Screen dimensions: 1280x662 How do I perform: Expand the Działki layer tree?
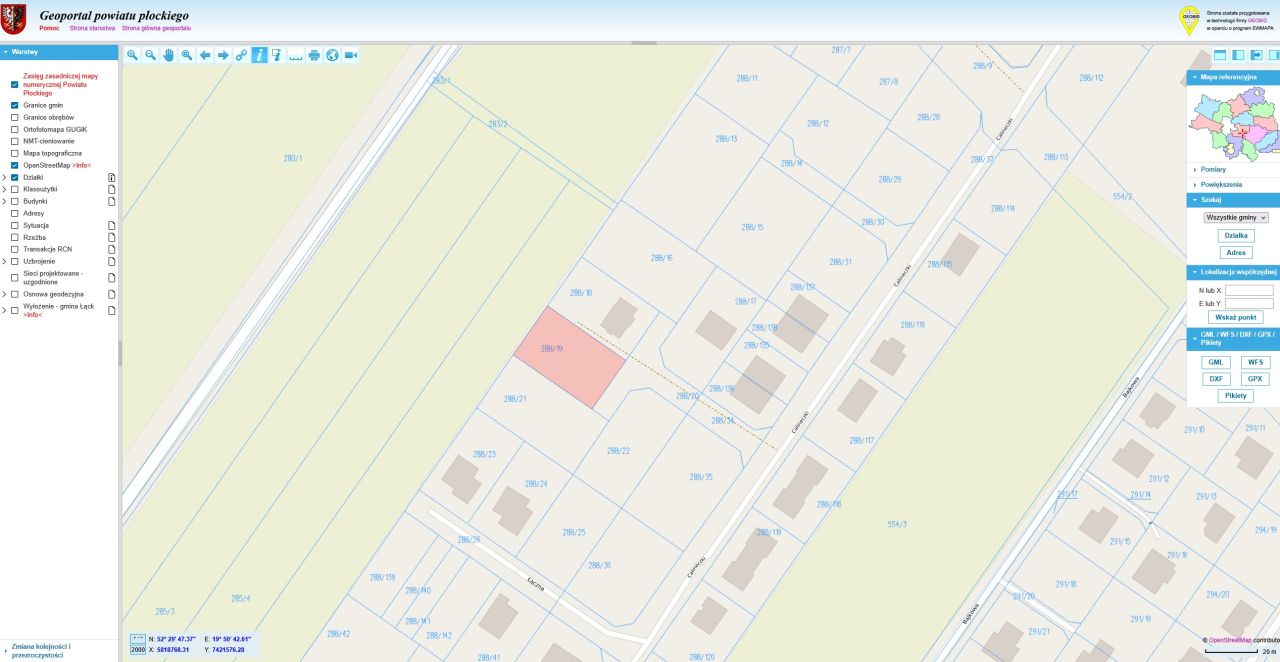tap(4, 177)
